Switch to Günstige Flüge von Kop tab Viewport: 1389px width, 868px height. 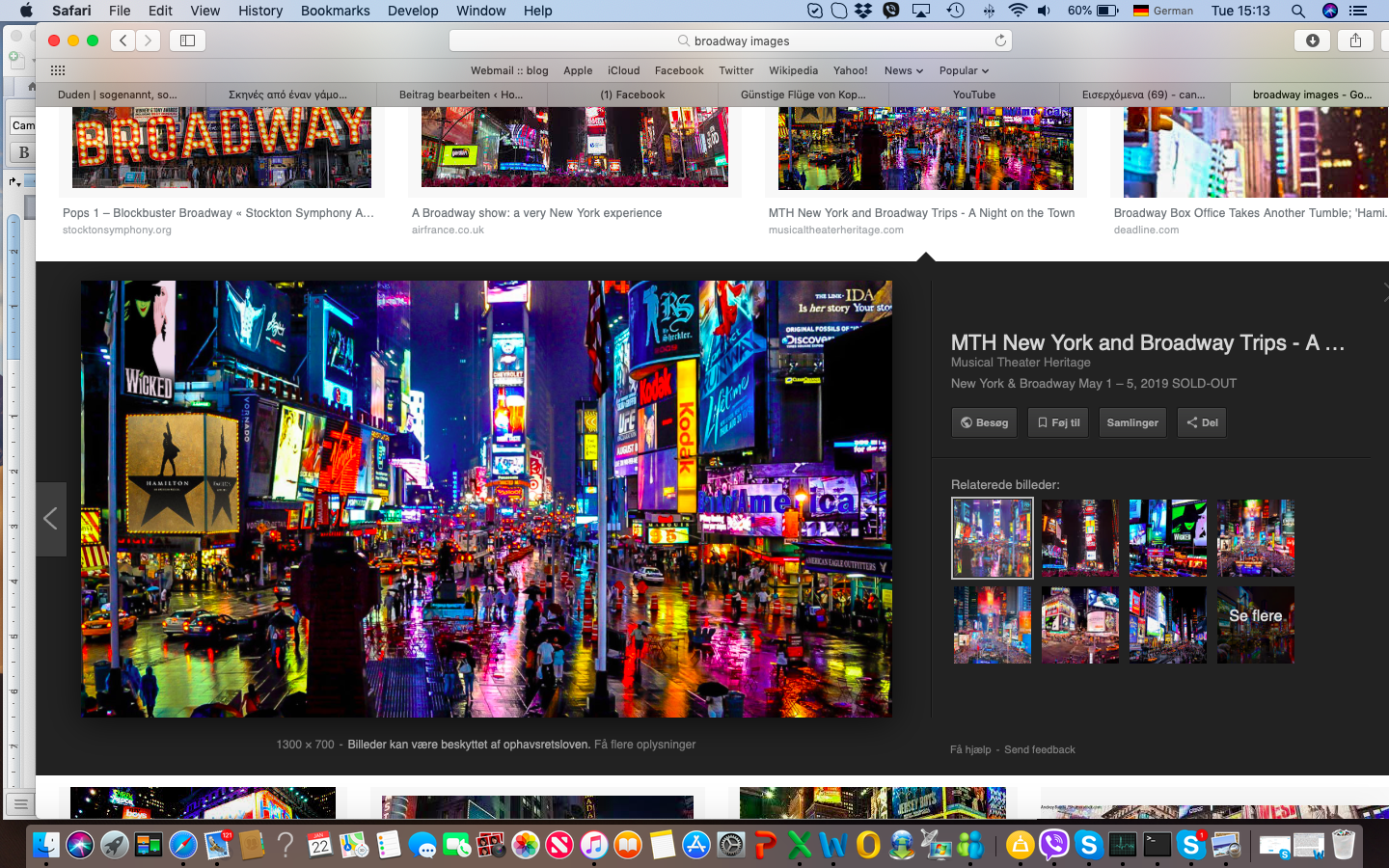[803, 95]
